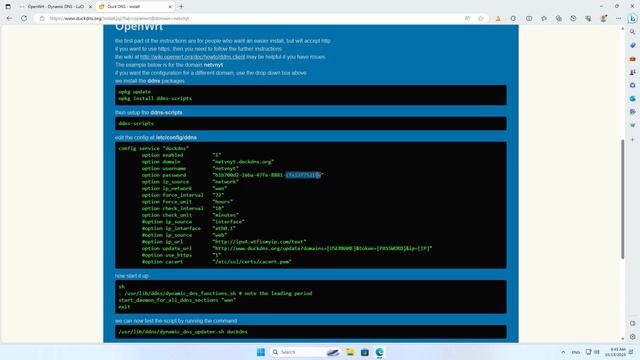
Task: Click the "#option cacert" line
Action: coord(216,262)
